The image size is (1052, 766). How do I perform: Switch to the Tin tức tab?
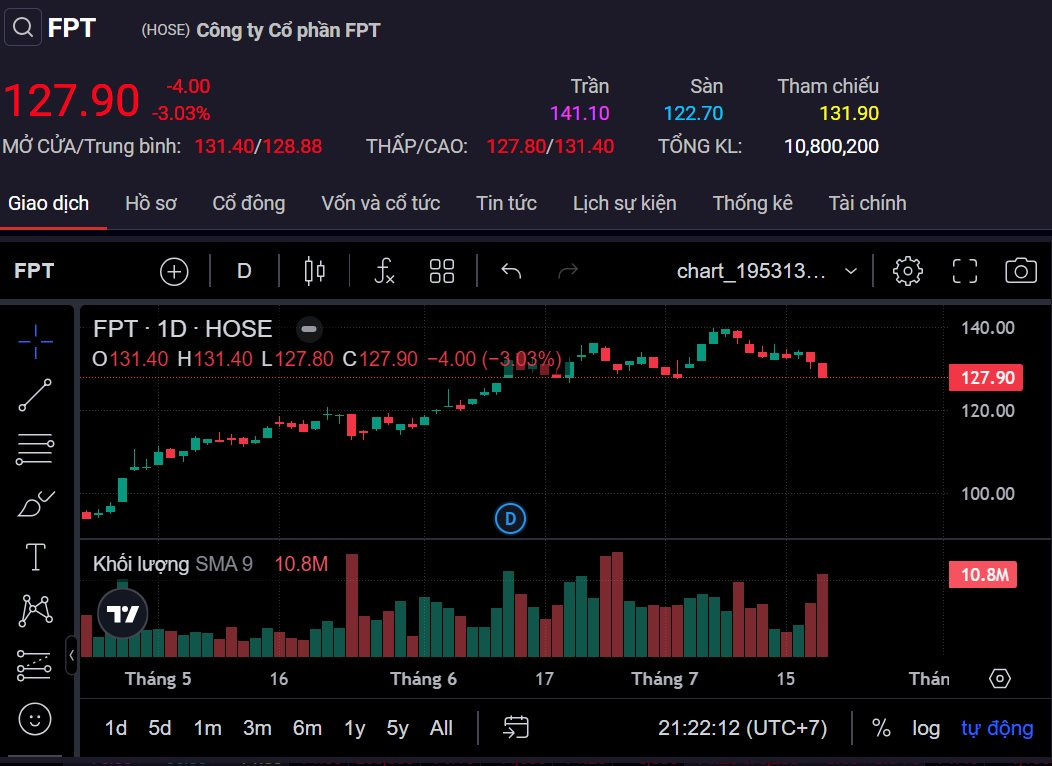pos(506,203)
